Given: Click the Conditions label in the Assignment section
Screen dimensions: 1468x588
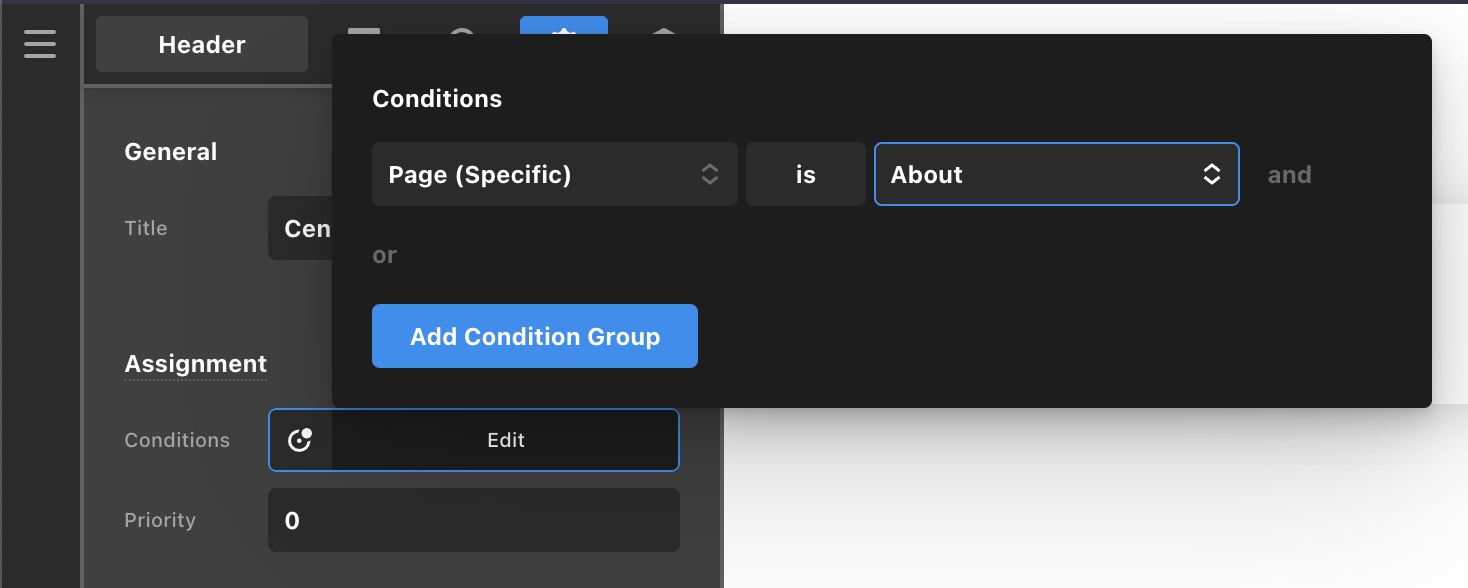Looking at the screenshot, I should [177, 440].
